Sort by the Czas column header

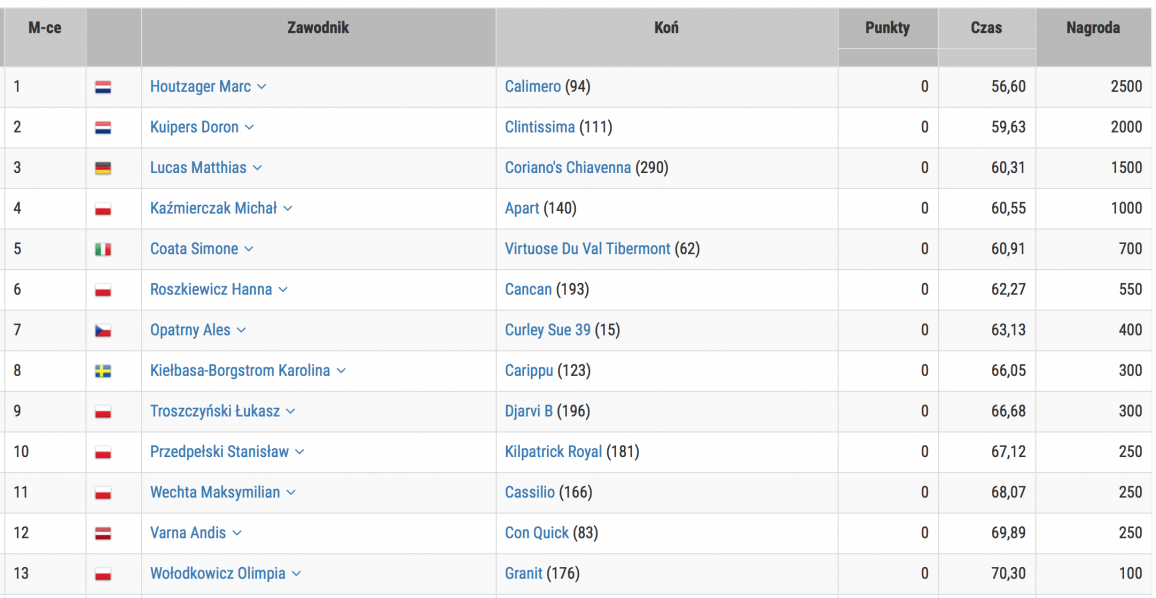(x=986, y=29)
